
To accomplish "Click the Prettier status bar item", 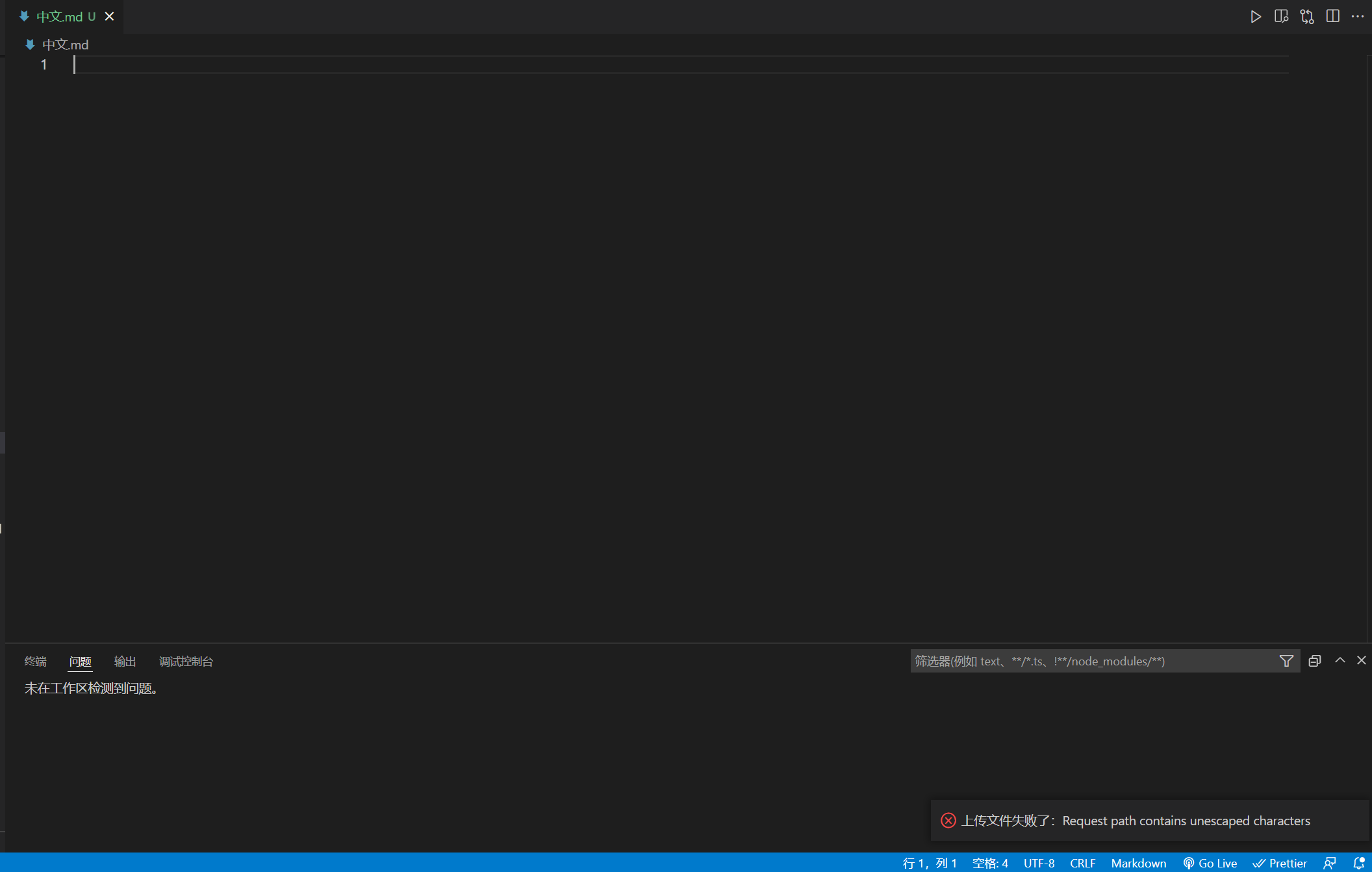I will (x=1280, y=863).
